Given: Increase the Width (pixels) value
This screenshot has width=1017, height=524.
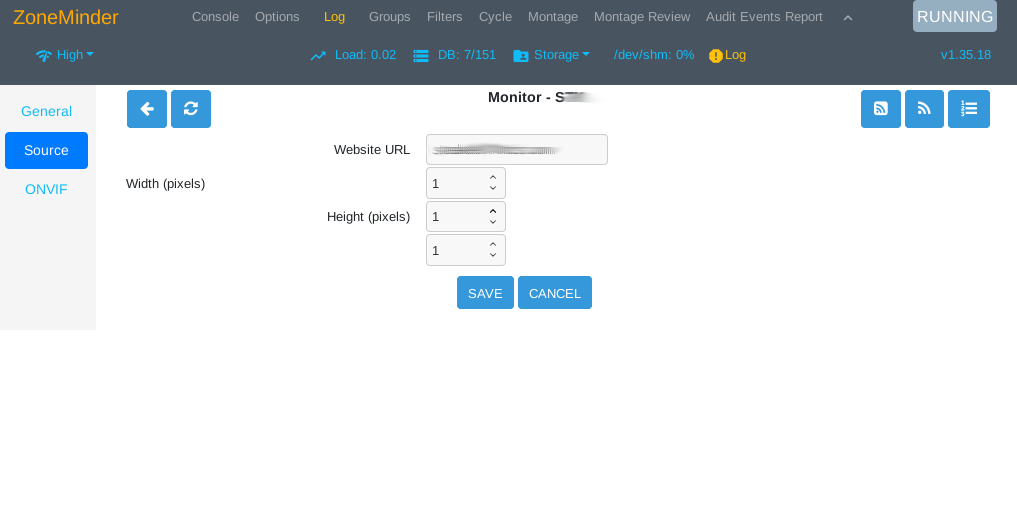Looking at the screenshot, I should (x=493, y=178).
